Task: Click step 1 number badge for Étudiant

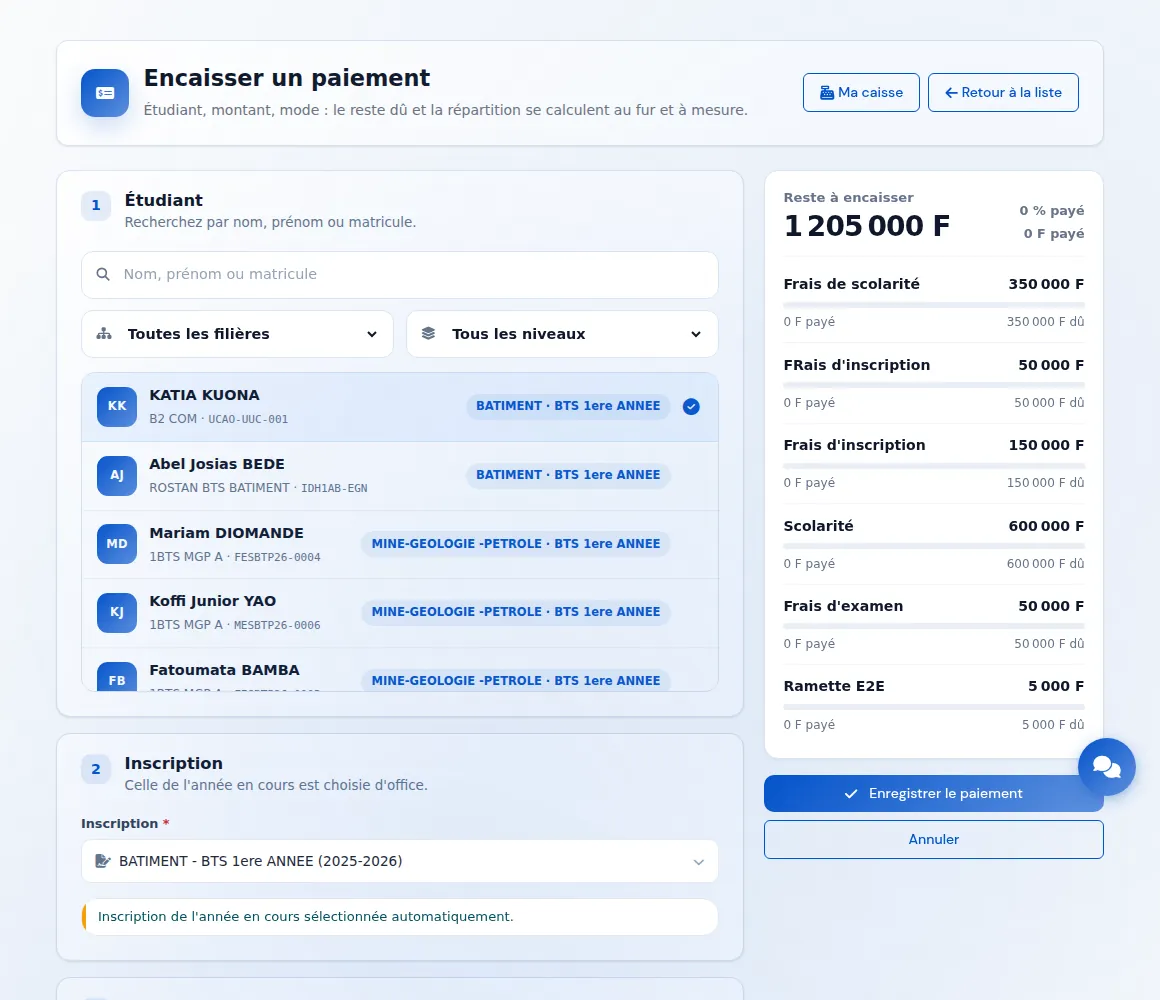Action: [96, 206]
